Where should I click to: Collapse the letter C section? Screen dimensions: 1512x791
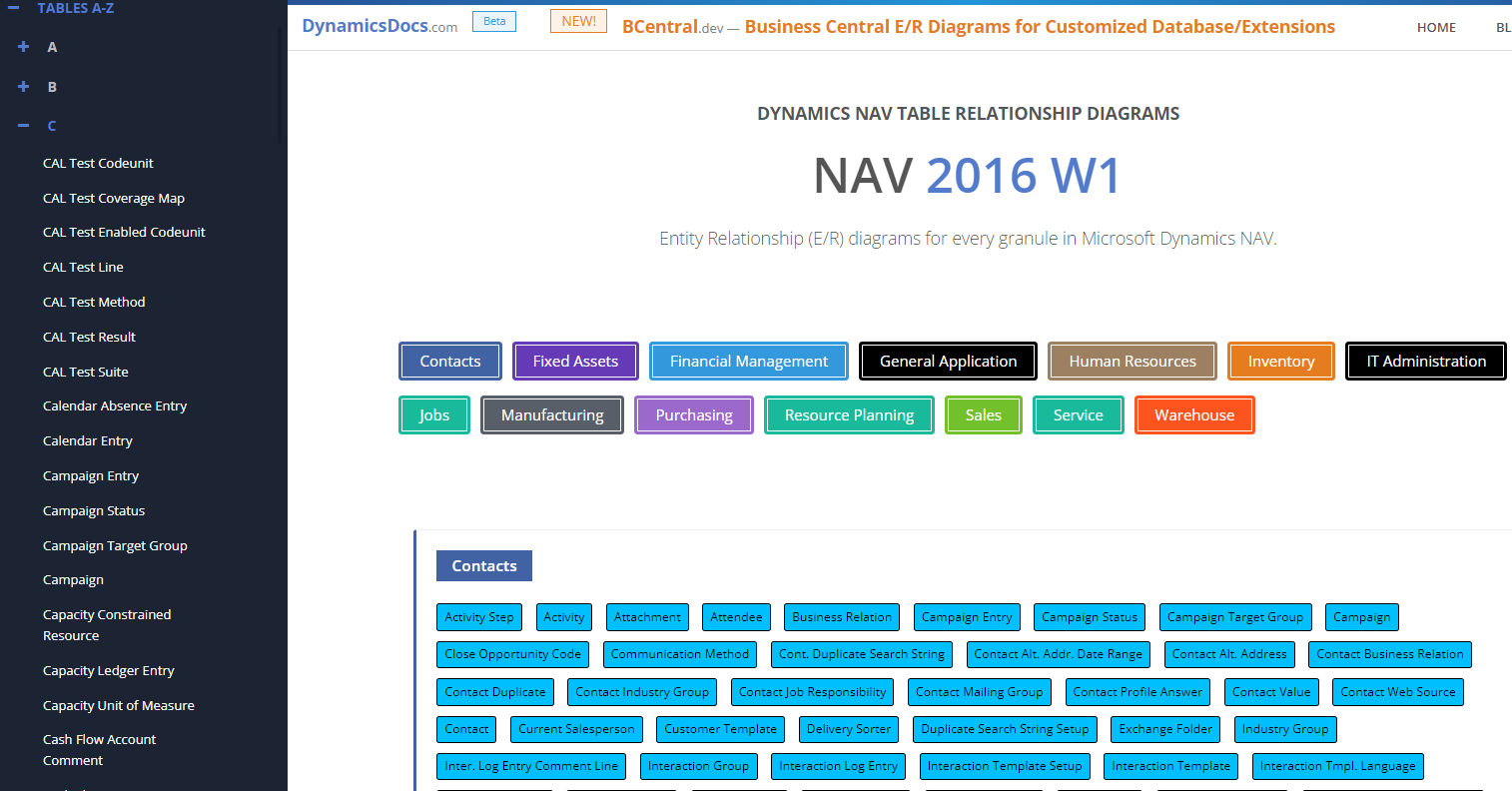pyautogui.click(x=22, y=125)
